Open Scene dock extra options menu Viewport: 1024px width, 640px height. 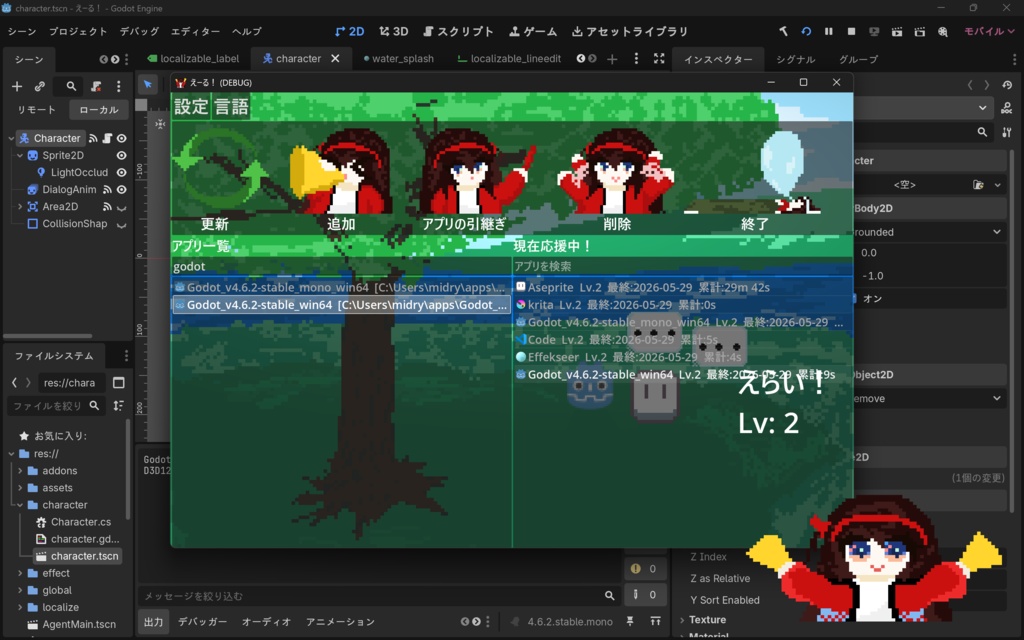click(x=118, y=86)
